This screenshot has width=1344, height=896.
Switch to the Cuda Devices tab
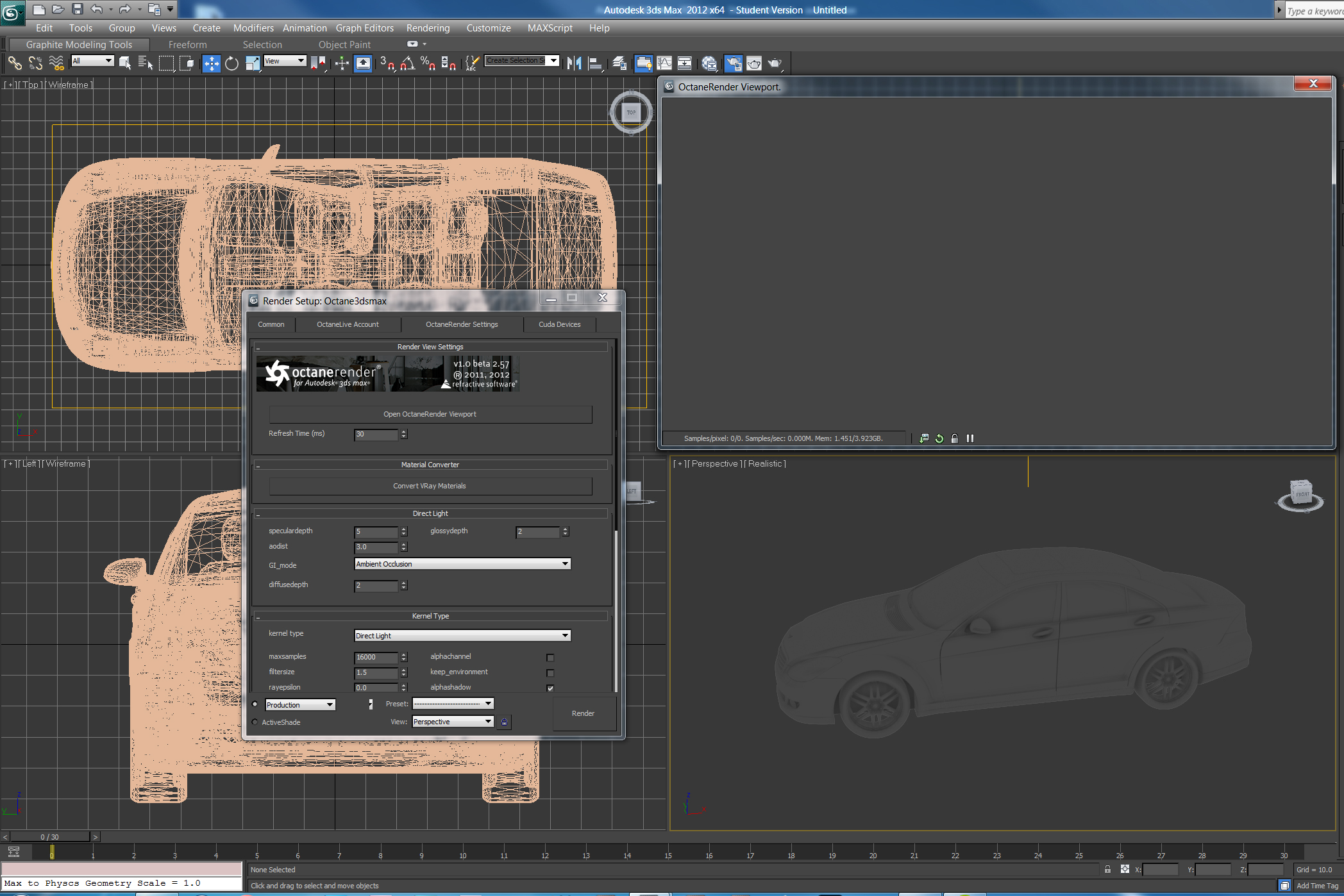tap(559, 324)
